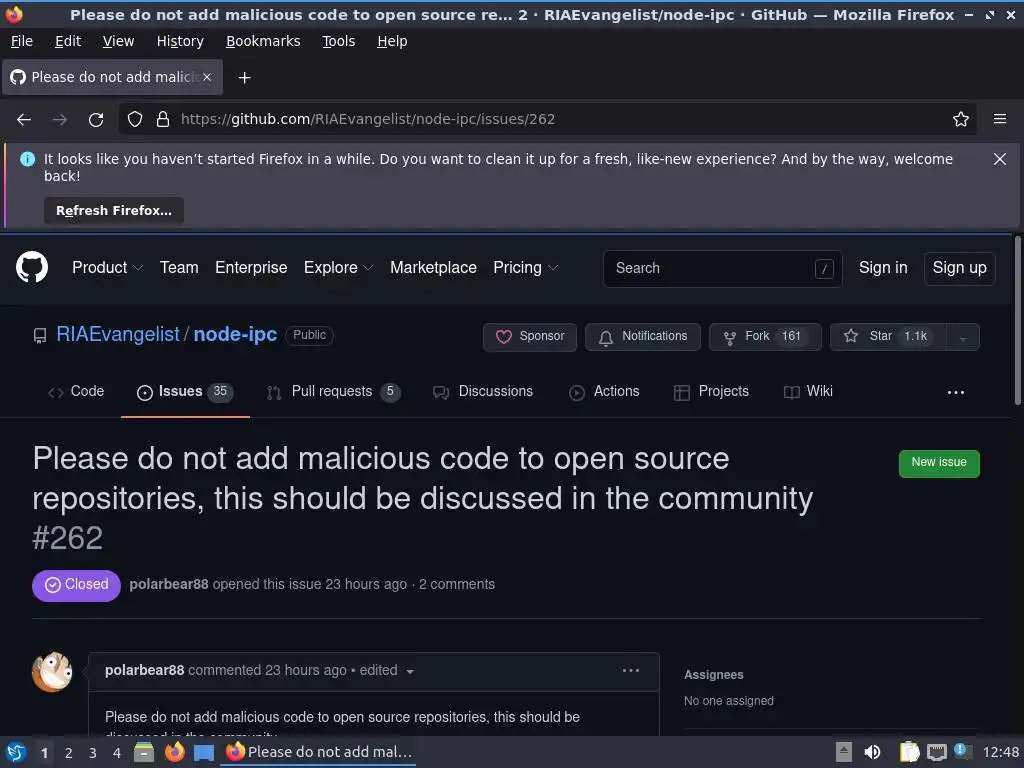Bookmark this page with the star icon
The width and height of the screenshot is (1024, 768).
(960, 120)
